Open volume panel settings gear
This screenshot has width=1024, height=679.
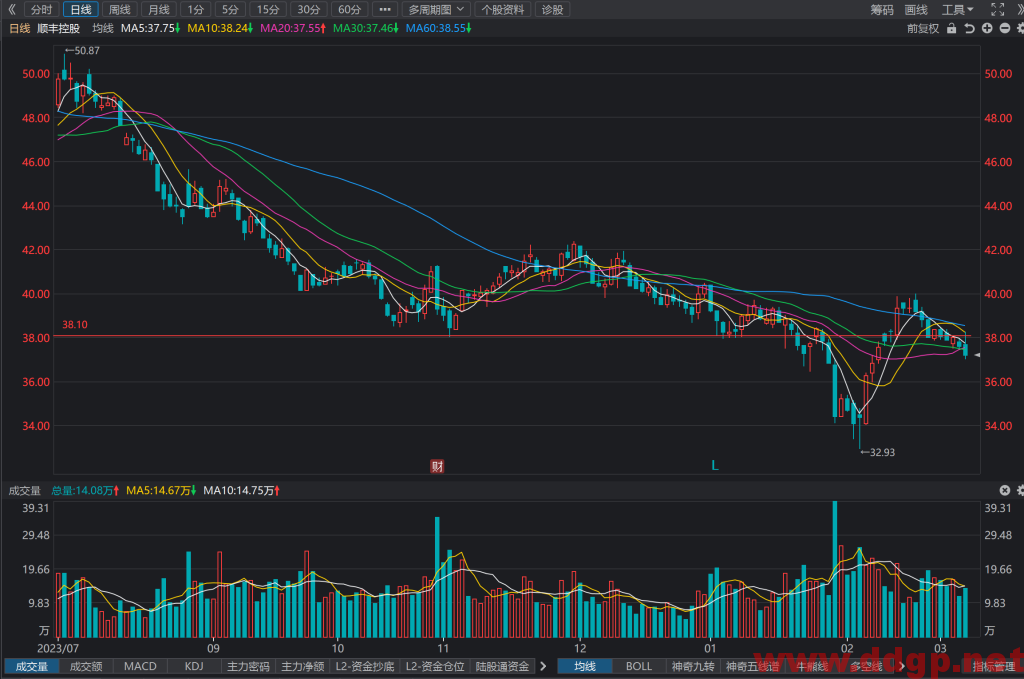[x=1020, y=490]
